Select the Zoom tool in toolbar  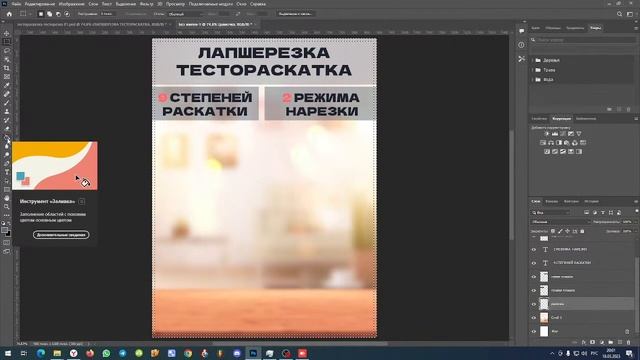point(7,207)
